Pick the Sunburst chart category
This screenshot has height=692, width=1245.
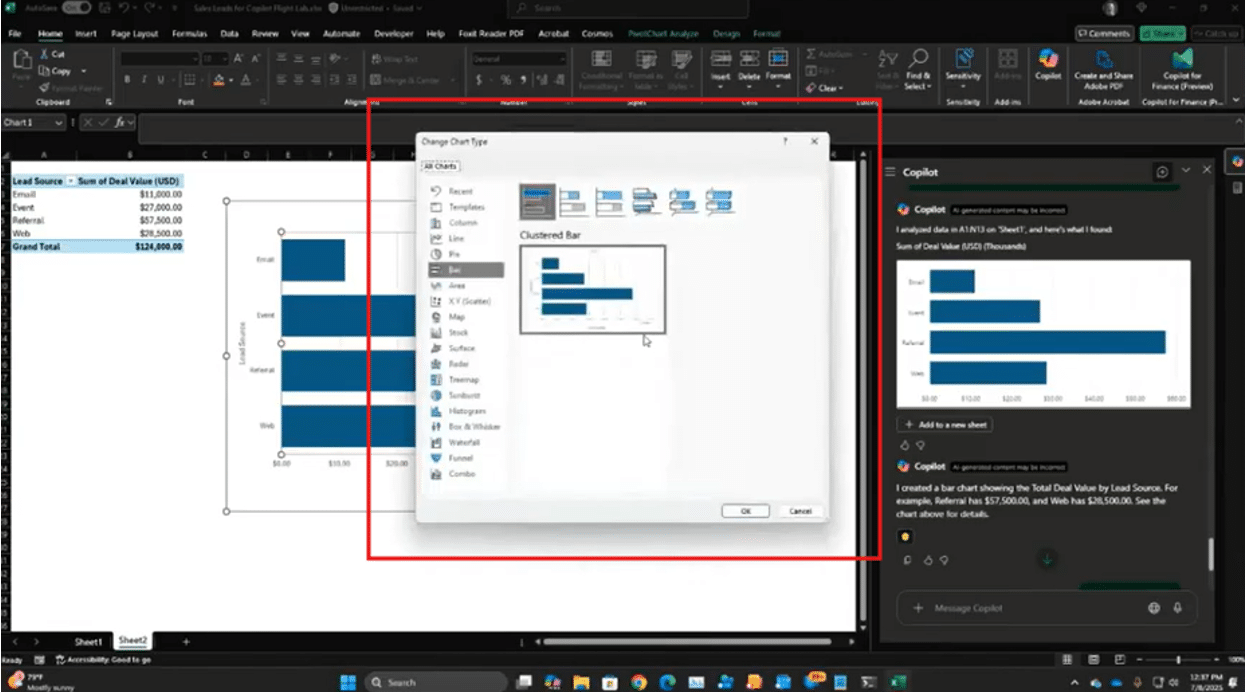[464, 395]
